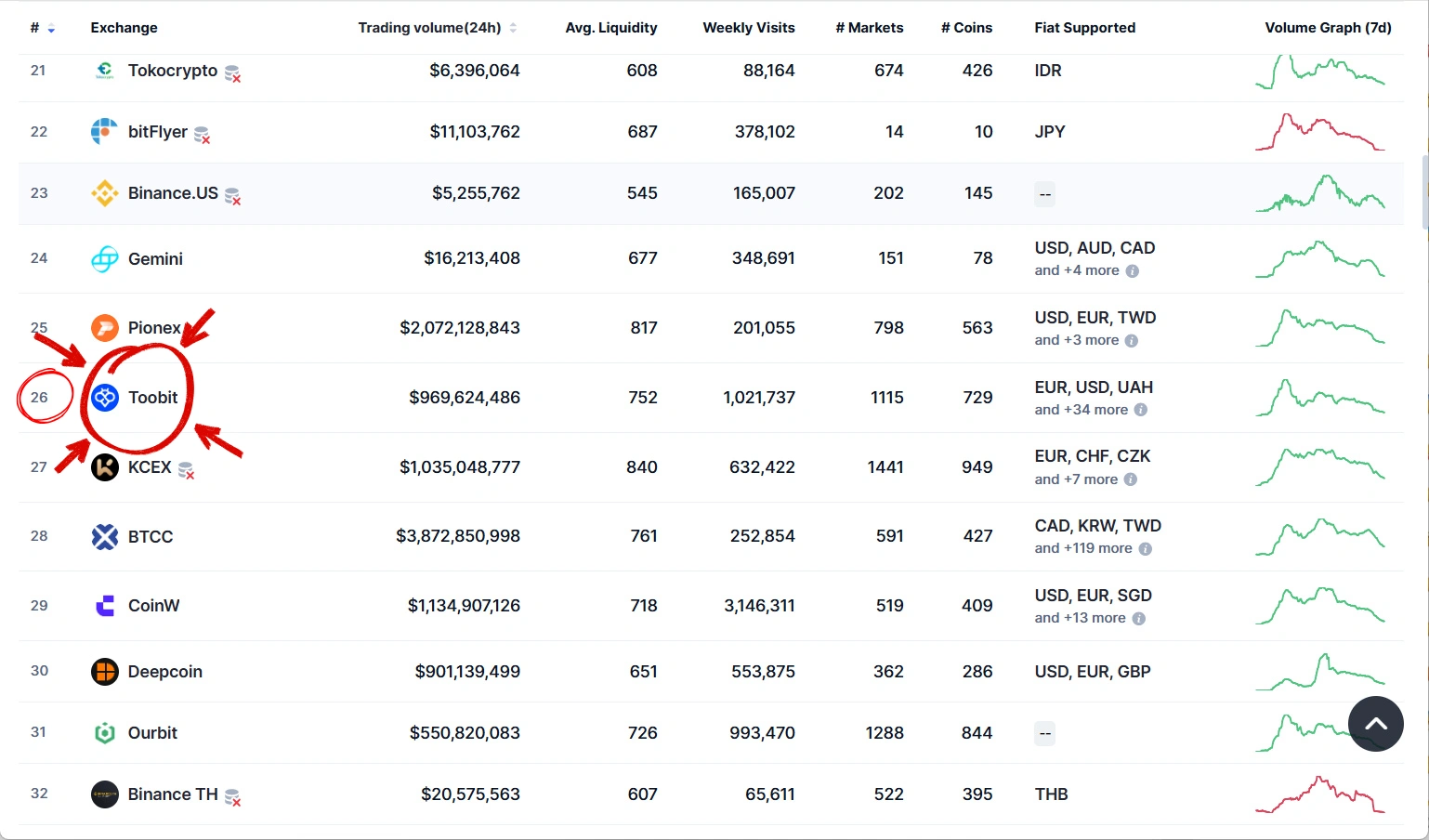Click the Pionex orange logo icon
This screenshot has width=1429, height=840.
click(105, 328)
